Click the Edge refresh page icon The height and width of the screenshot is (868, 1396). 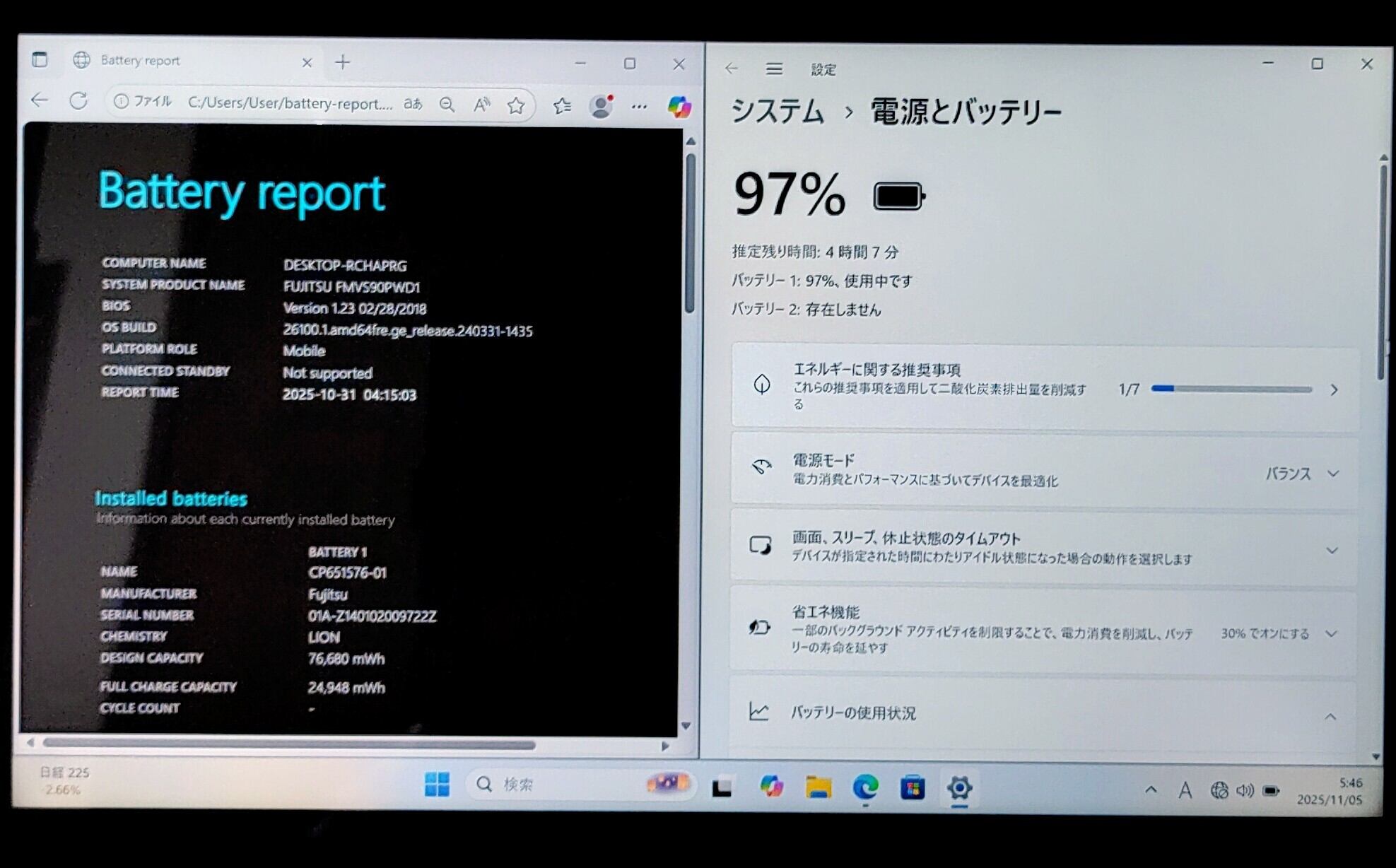click(78, 101)
